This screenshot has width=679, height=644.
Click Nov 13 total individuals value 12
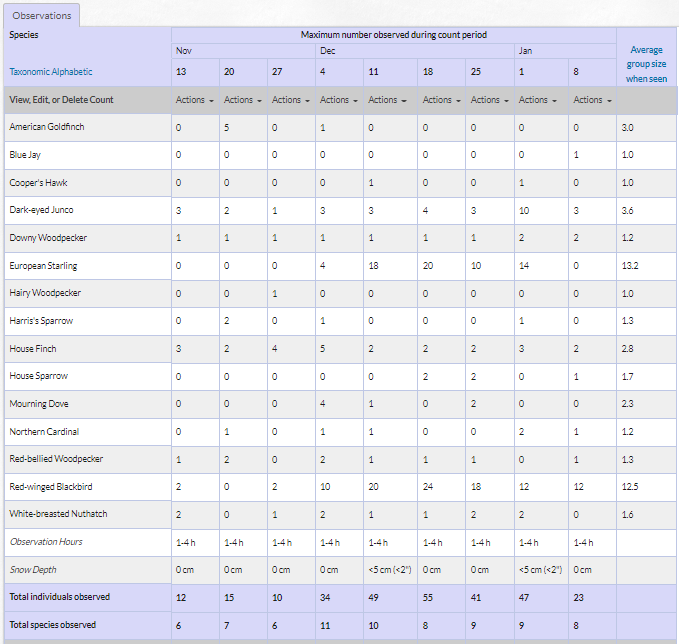(x=181, y=598)
